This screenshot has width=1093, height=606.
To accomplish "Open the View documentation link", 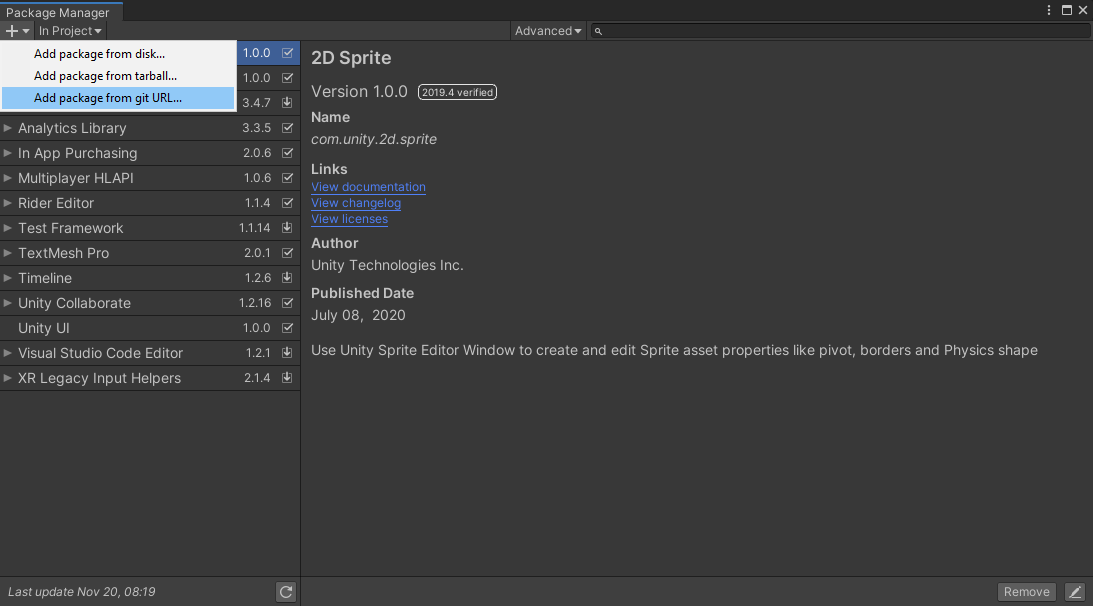I will coord(368,187).
